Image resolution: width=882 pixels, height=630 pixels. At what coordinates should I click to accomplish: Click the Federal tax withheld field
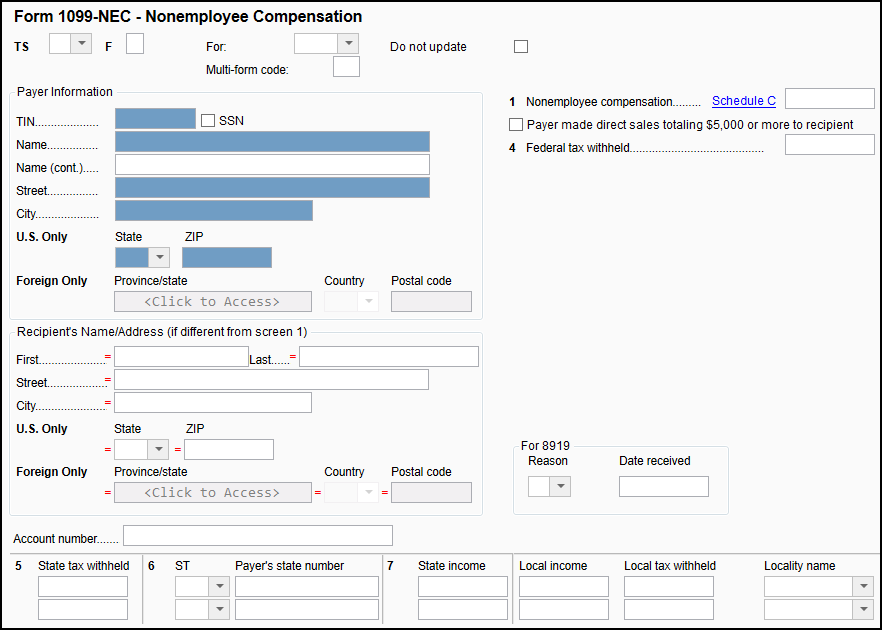(x=829, y=146)
